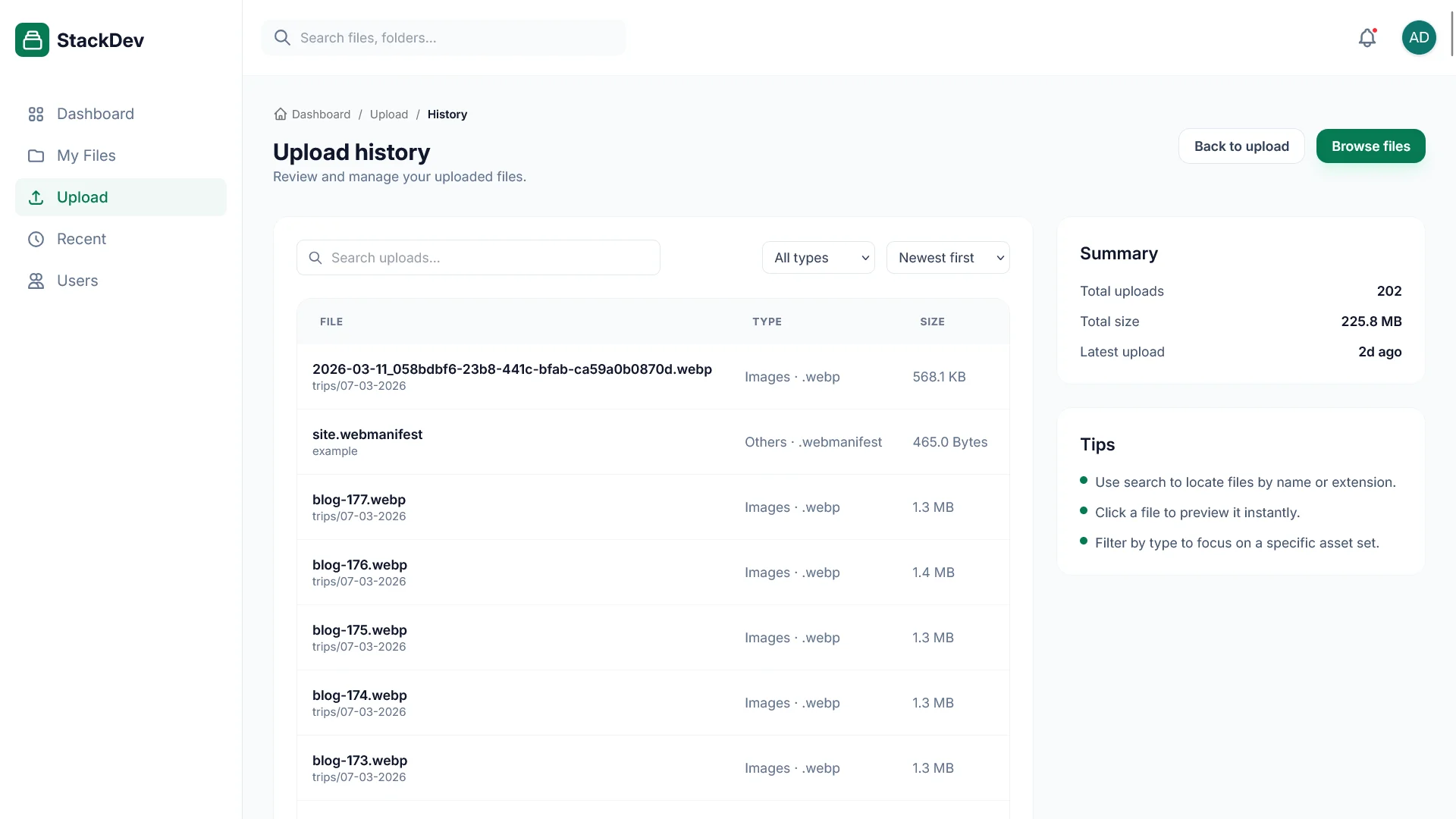
Task: Preview the blog-176.webp file
Action: pyautogui.click(x=359, y=565)
